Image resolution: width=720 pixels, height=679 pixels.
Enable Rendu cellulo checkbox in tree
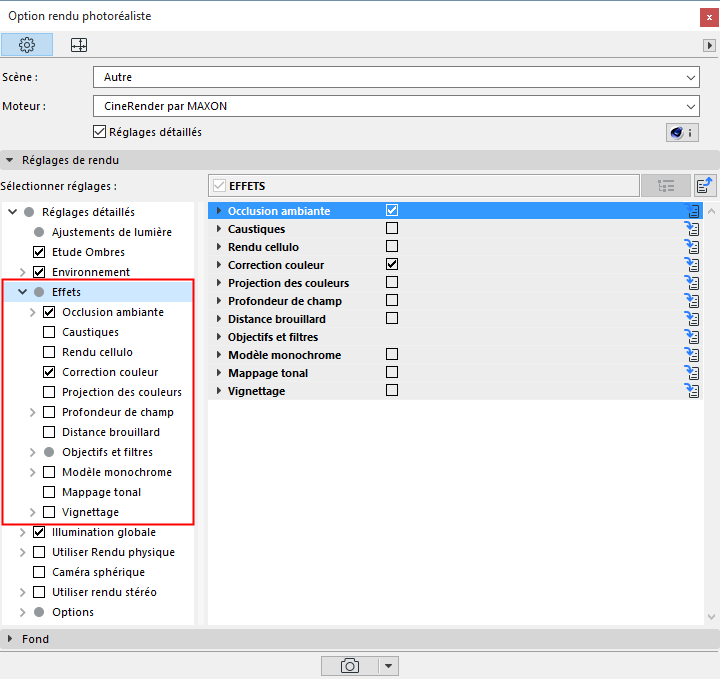pos(49,352)
